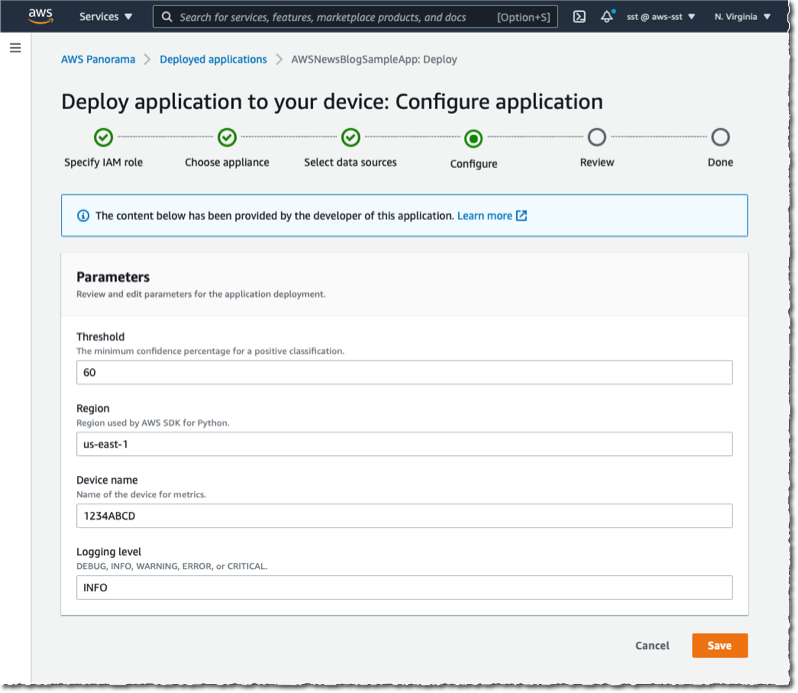The width and height of the screenshot is (798, 693).
Task: Open the Learn more link
Action: (484, 216)
